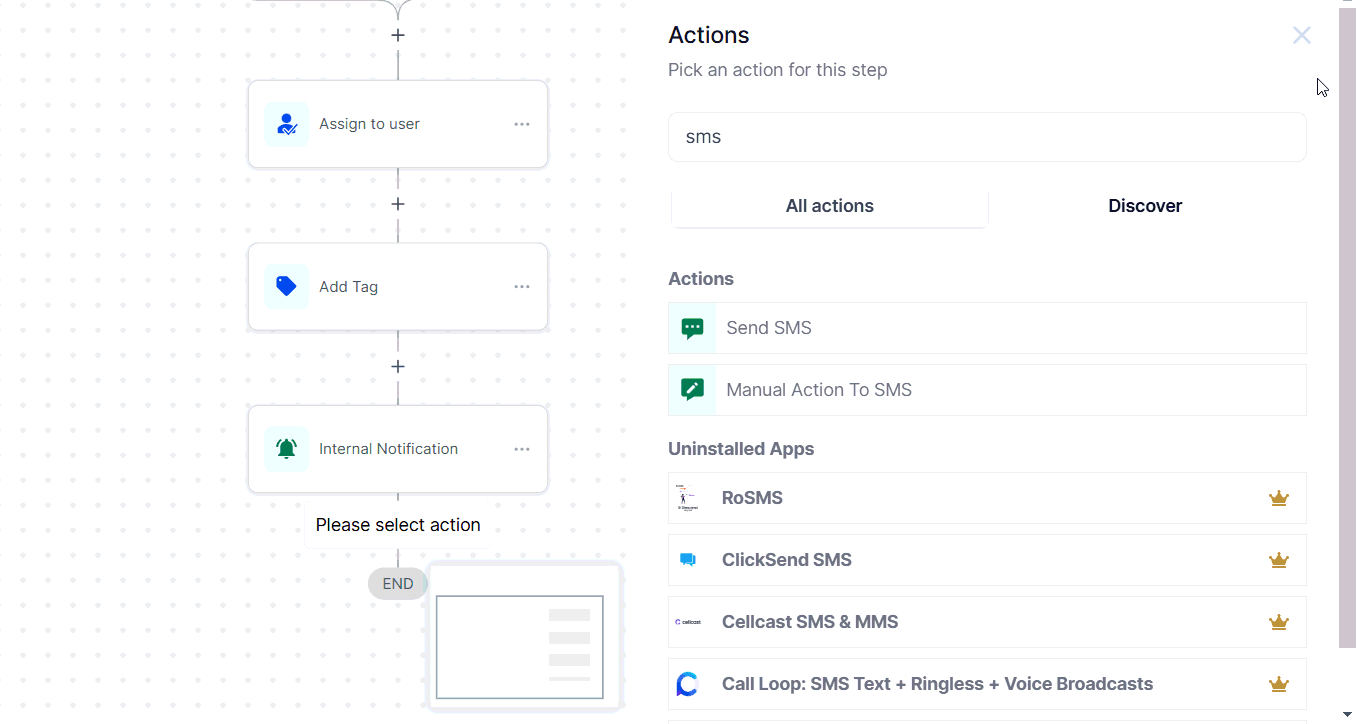1358x724 pixels.
Task: Click the action search field containing sms
Action: tap(986, 137)
